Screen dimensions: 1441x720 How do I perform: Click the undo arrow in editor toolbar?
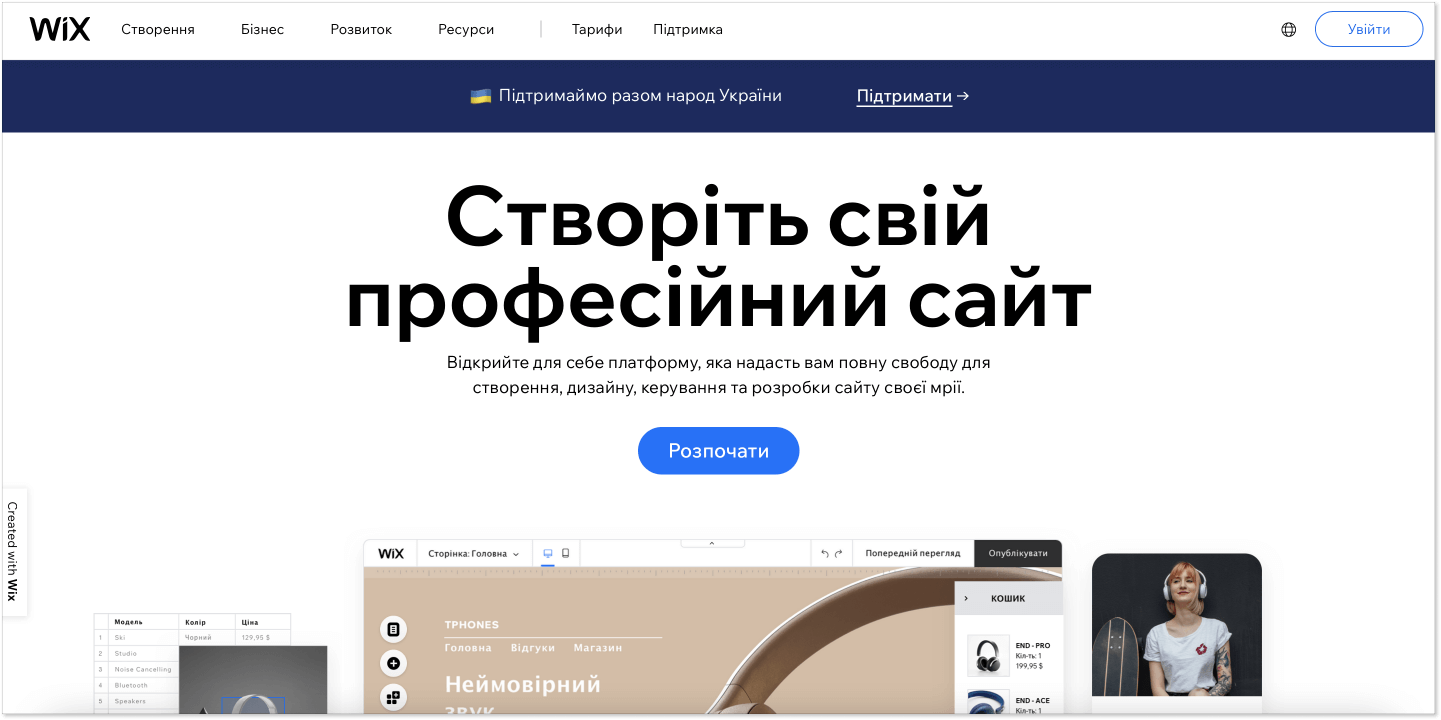point(825,554)
